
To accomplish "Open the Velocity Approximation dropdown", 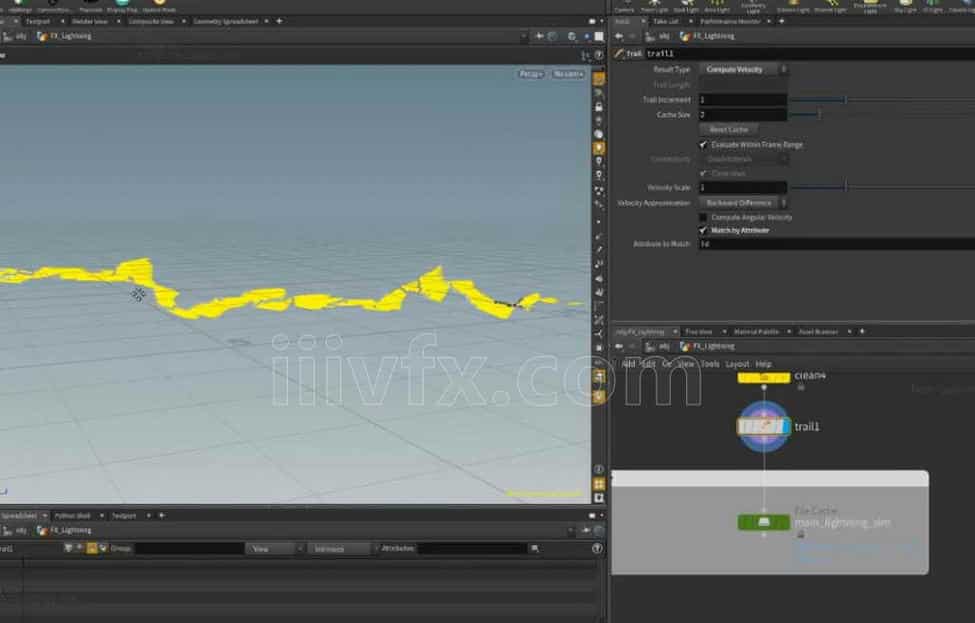I will 744,203.
